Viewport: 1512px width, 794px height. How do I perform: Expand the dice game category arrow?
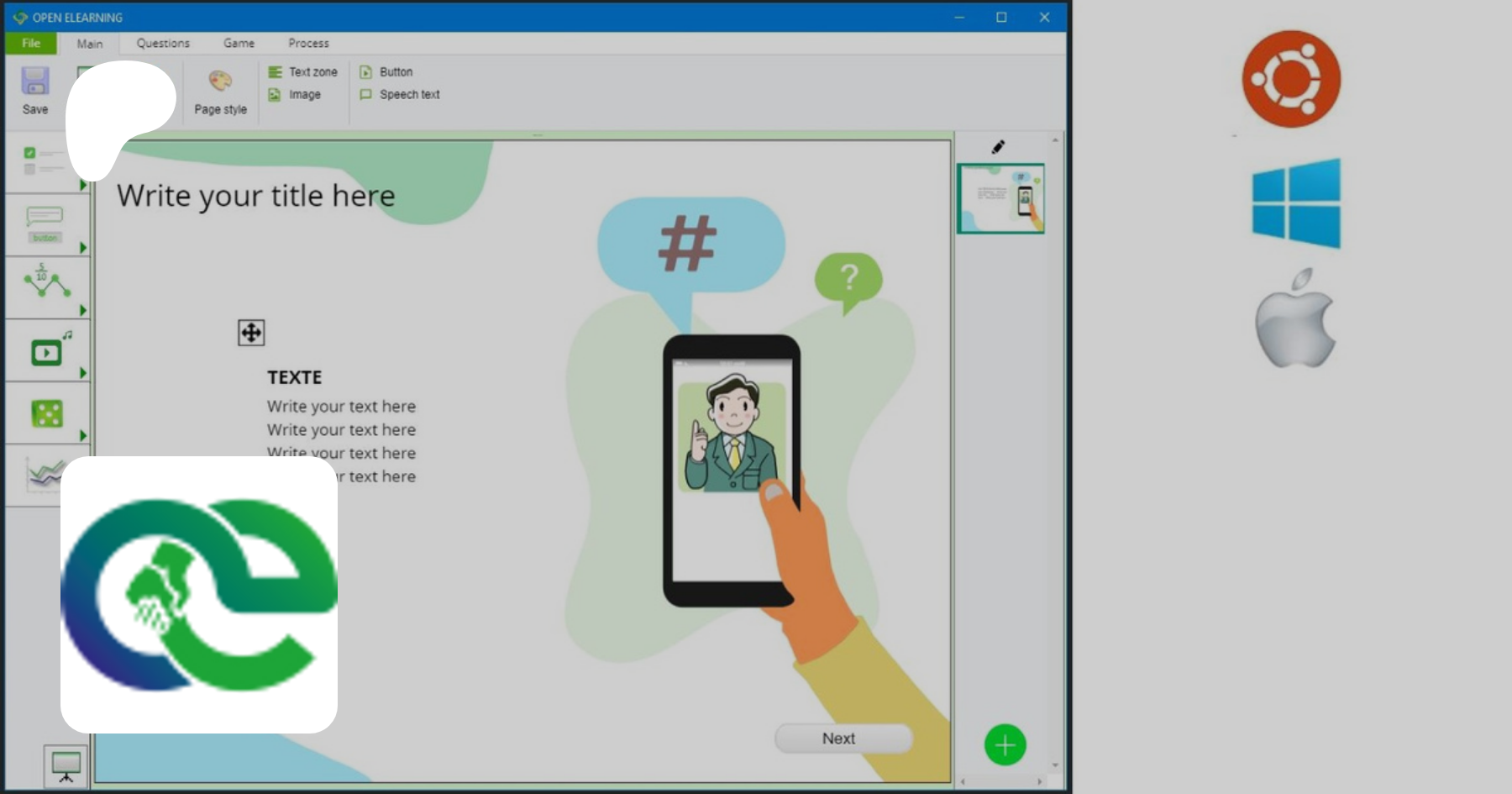pyautogui.click(x=83, y=435)
